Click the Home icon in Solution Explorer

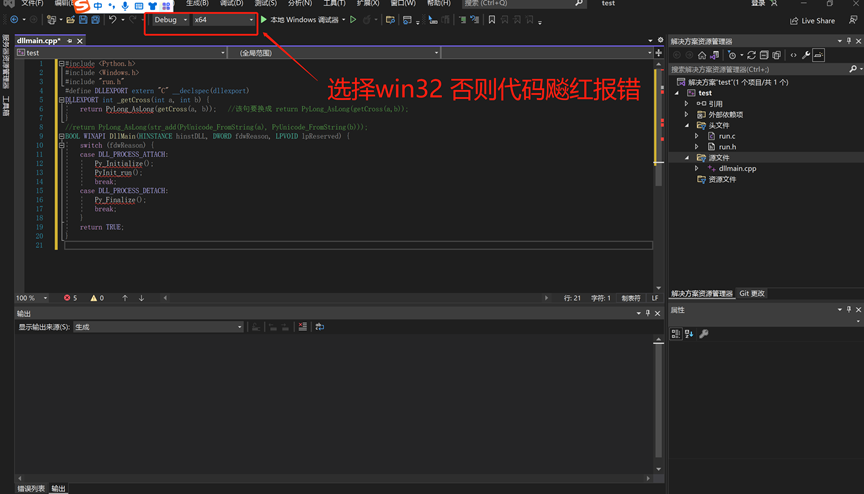[x=702, y=55]
